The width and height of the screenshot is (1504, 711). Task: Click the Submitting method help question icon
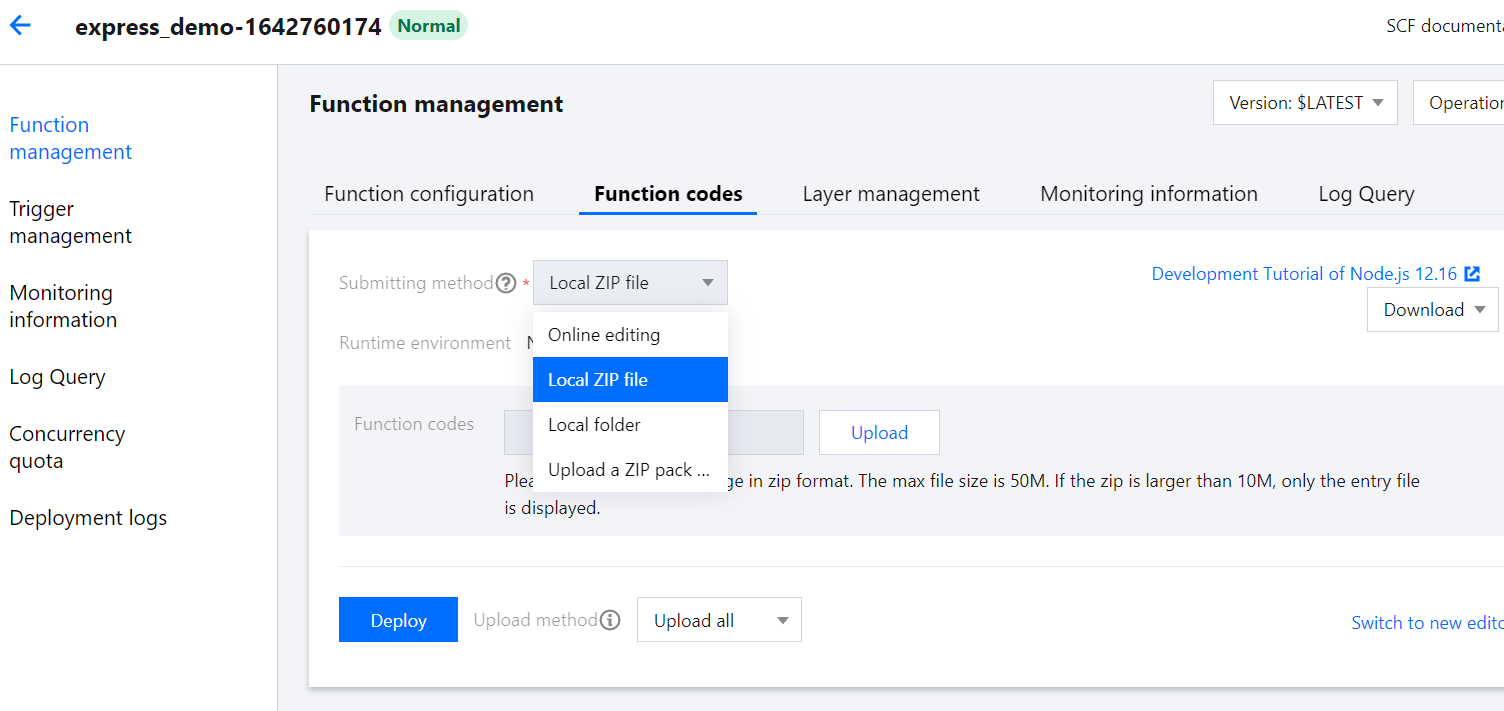(x=506, y=283)
